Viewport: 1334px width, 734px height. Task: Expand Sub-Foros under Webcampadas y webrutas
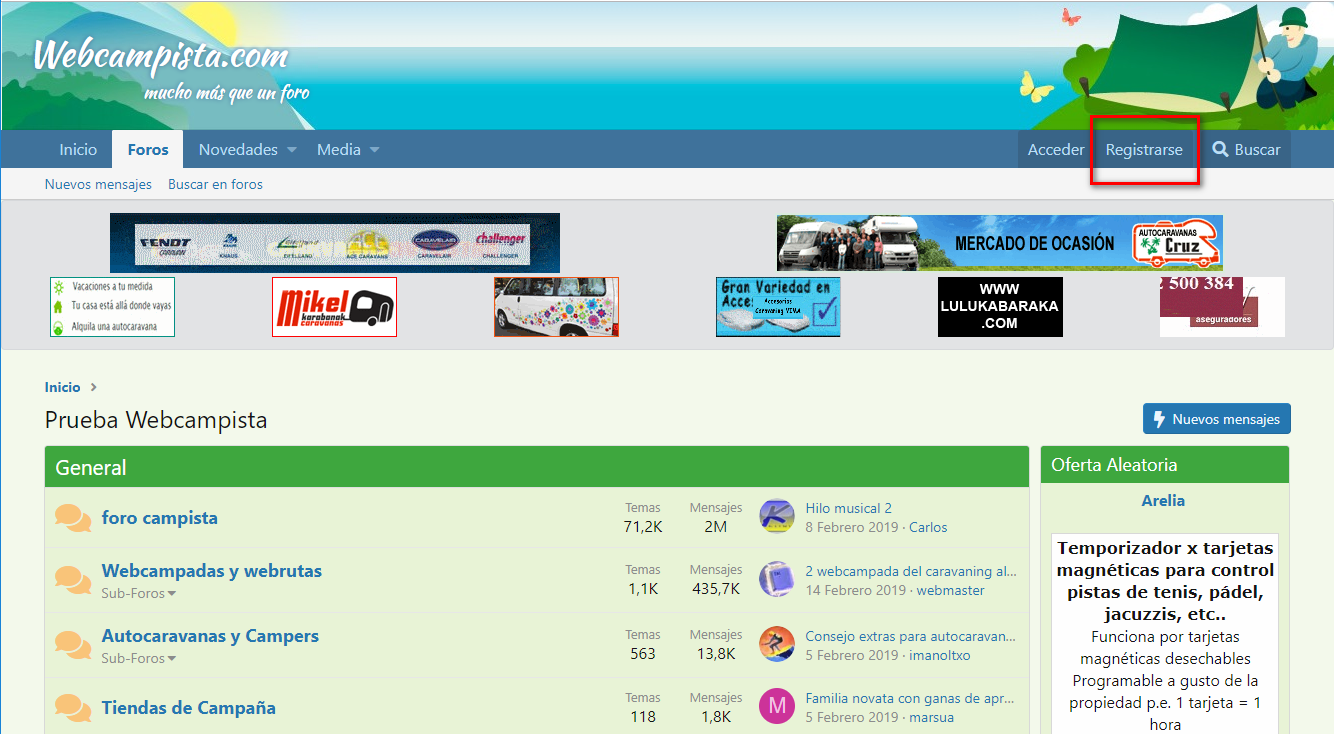[138, 594]
